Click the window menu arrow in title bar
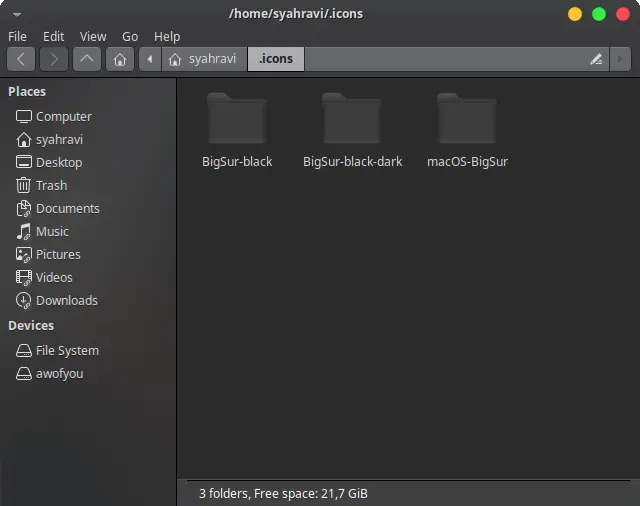 click(x=17, y=14)
